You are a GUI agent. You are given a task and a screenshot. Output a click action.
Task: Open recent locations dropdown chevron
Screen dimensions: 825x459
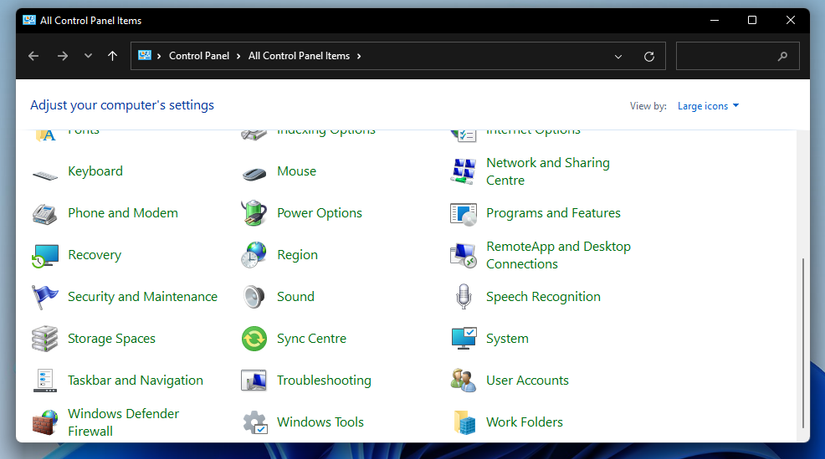click(88, 56)
